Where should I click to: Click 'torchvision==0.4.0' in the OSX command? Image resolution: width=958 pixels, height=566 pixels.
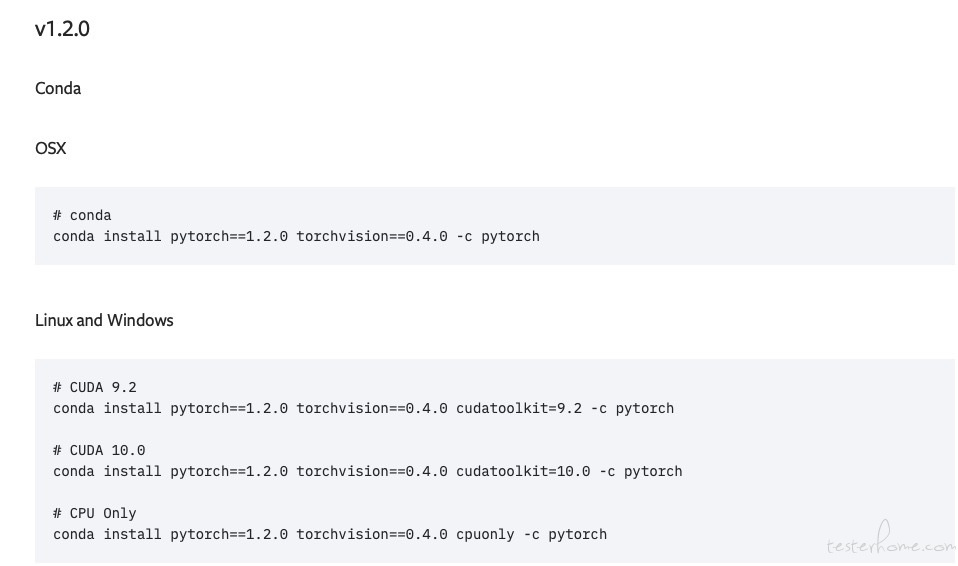(x=372, y=237)
